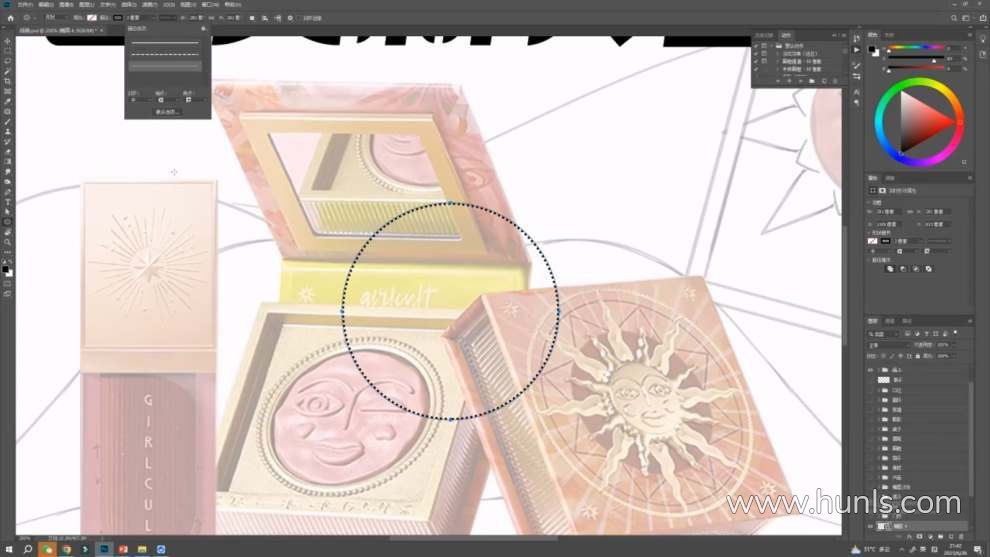Delete action with Actions panel trash icon
The image size is (990, 557).
835,81
